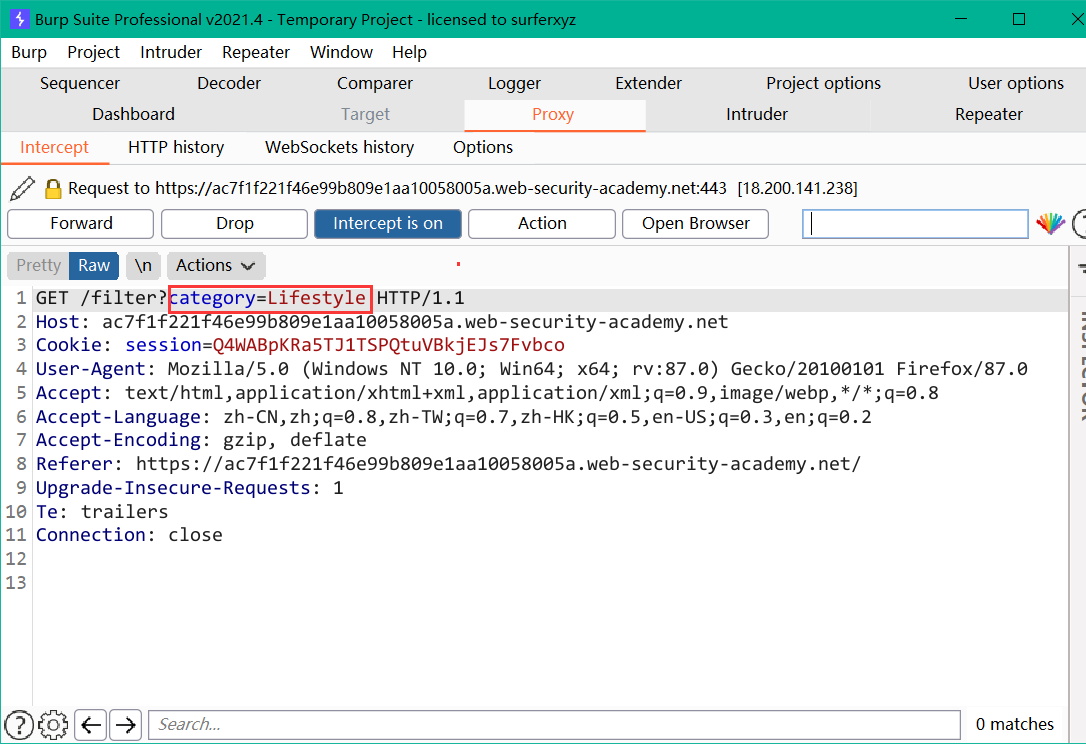The height and width of the screenshot is (744, 1086).
Task: Click the Accept-Encoding header line
Action: [202, 441]
